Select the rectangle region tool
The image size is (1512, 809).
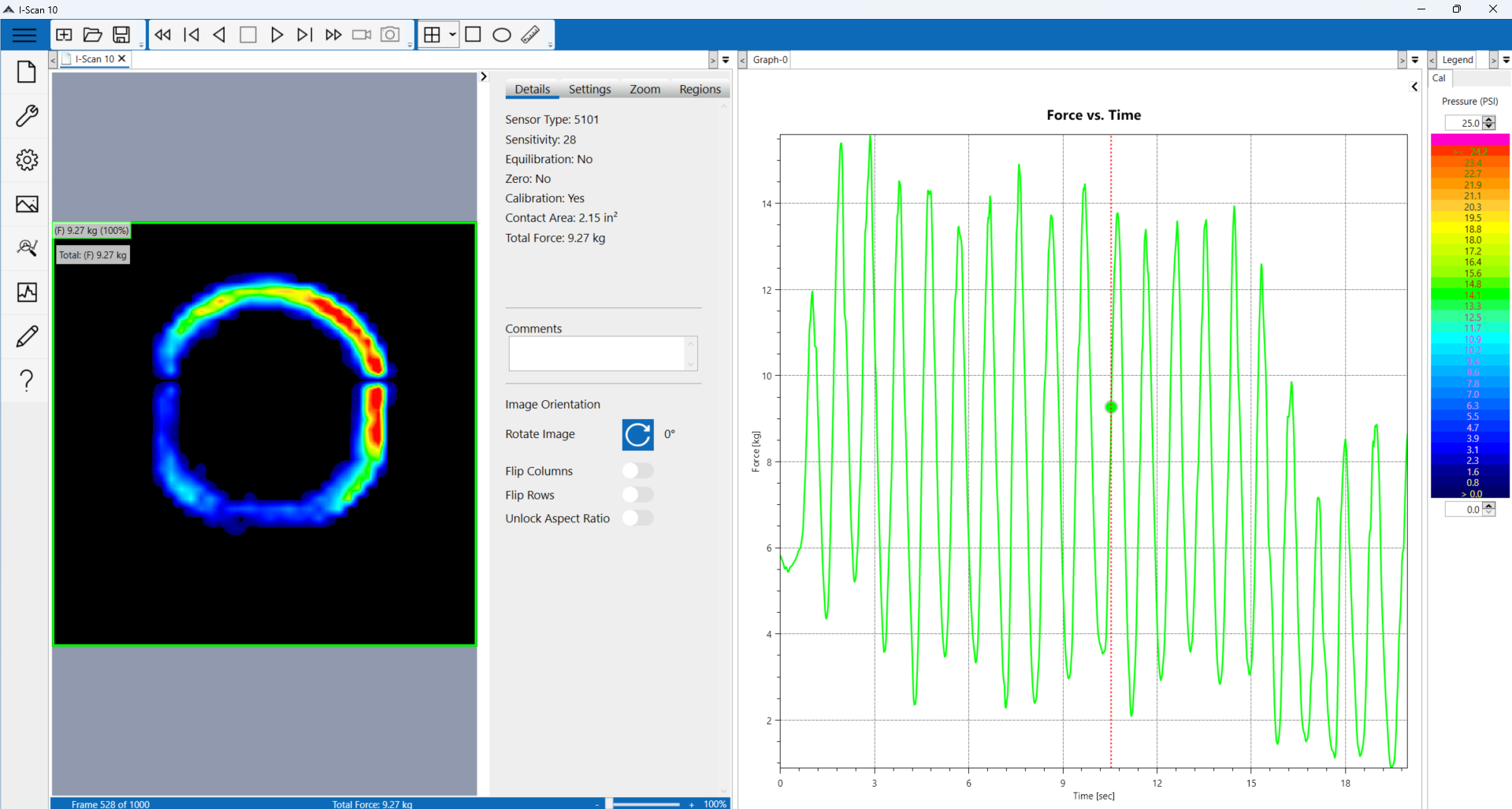(x=474, y=35)
